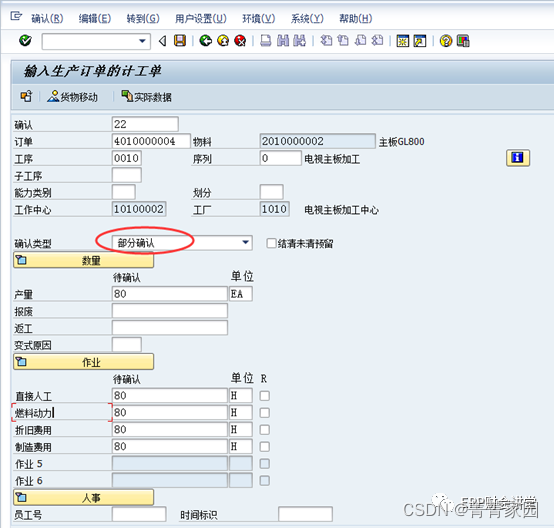This screenshot has height=528, width=554.
Task: Click the 工序 field showing 0010
Action: [x=127, y=158]
